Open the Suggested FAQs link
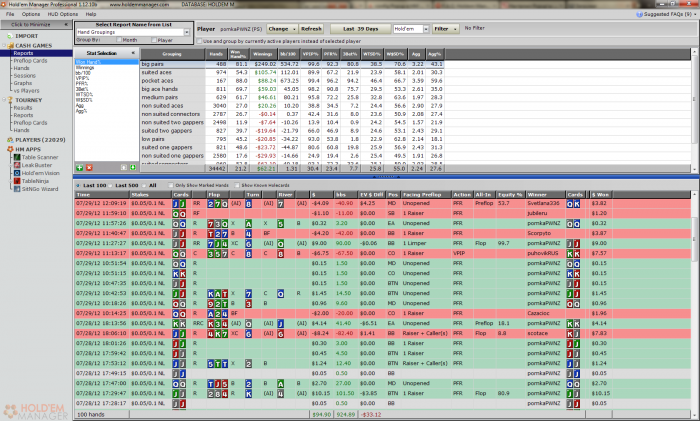The height and width of the screenshot is (421, 700). pyautogui.click(x=668, y=14)
